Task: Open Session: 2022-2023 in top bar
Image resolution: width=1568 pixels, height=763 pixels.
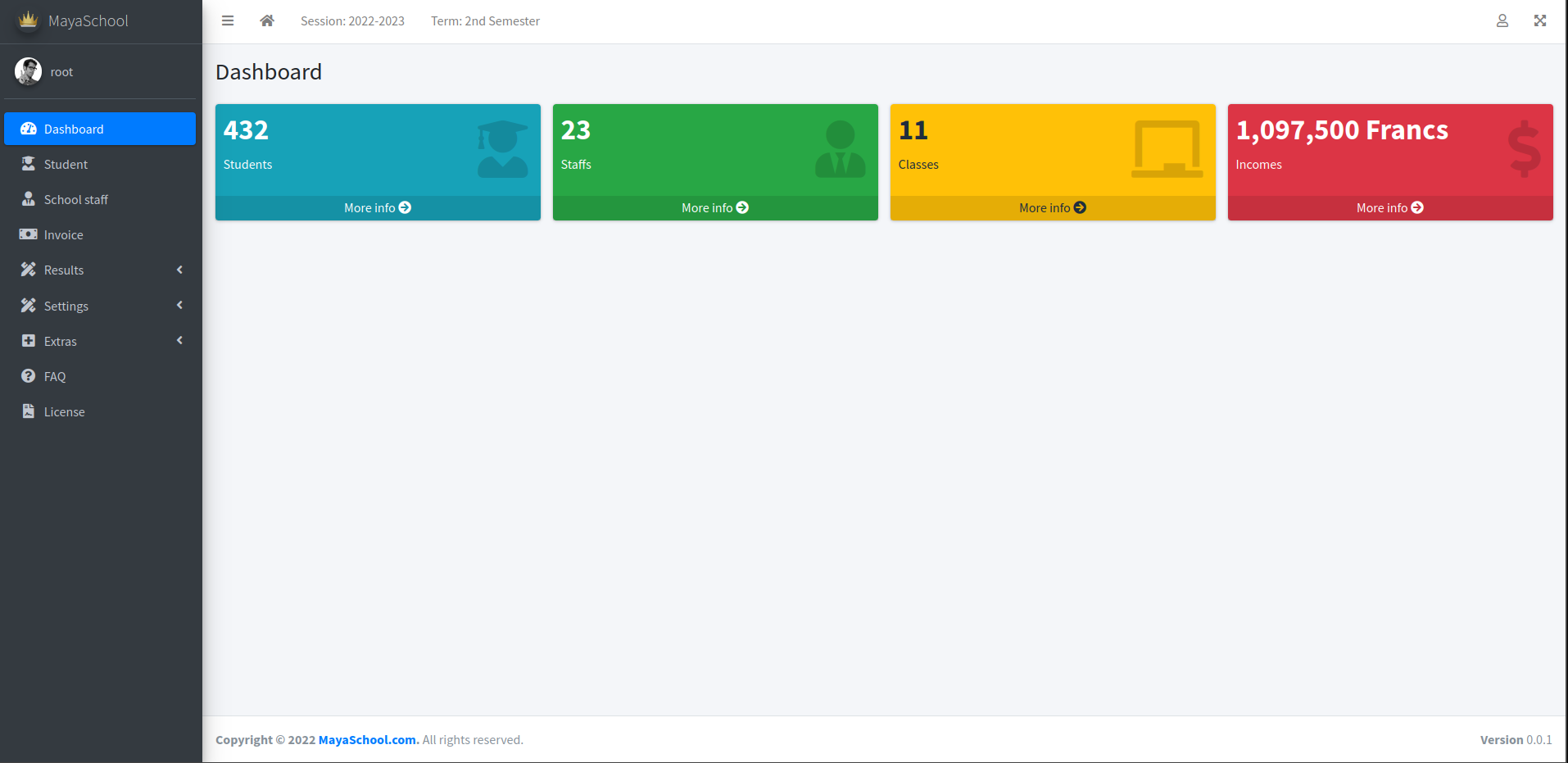Action: click(352, 21)
